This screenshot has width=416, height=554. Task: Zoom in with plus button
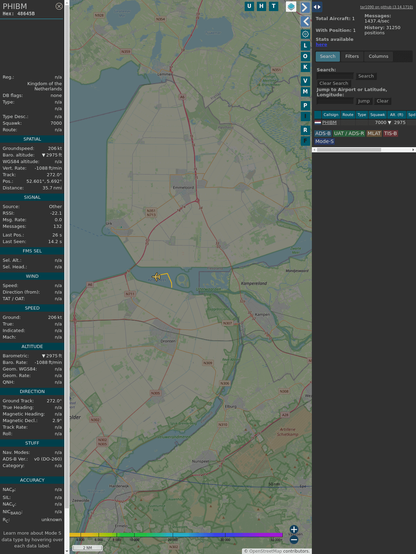pyautogui.click(x=294, y=529)
